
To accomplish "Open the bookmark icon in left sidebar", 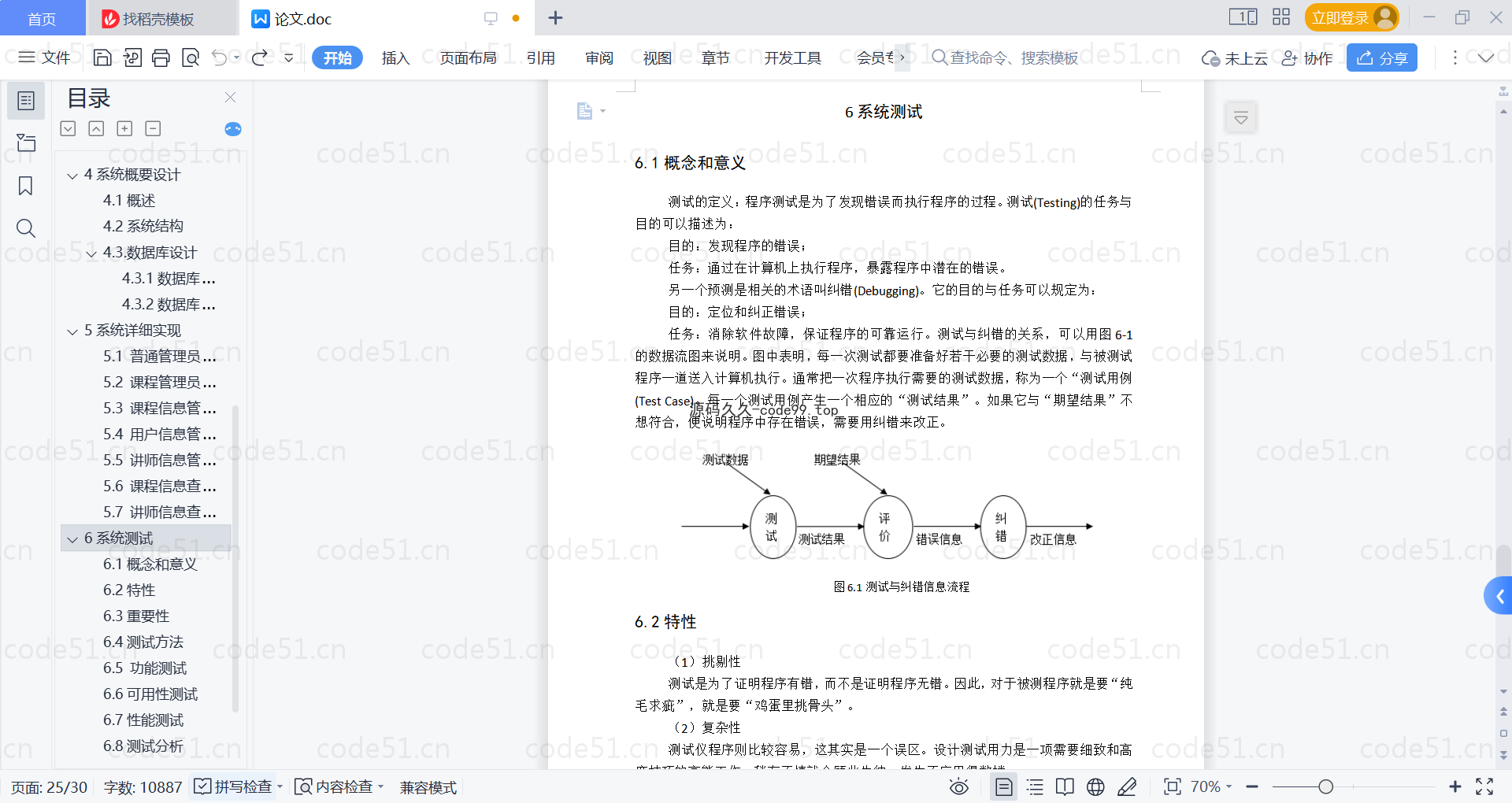I will 26,186.
